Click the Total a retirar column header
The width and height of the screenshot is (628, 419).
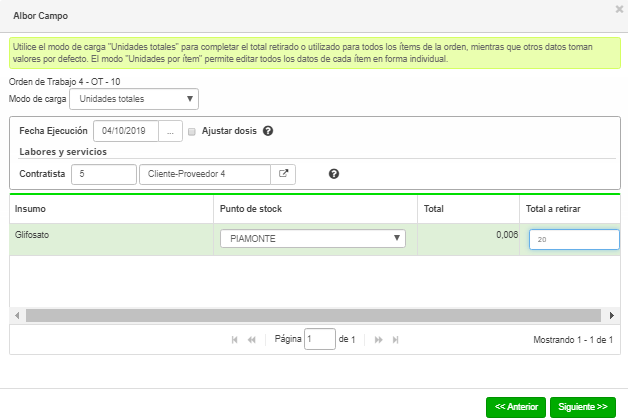tap(570, 209)
